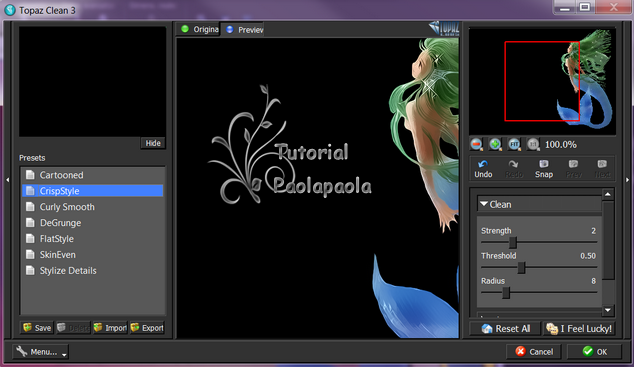The image size is (634, 367).
Task: Select the CrispStyle preset
Action: tap(93, 191)
